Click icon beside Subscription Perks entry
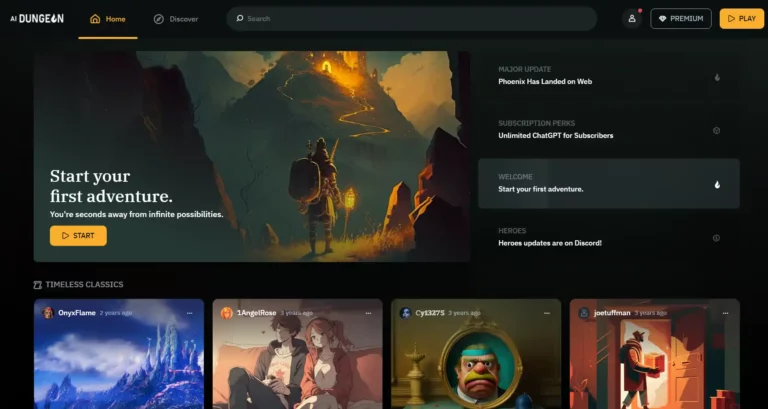The image size is (768, 409). click(x=717, y=131)
